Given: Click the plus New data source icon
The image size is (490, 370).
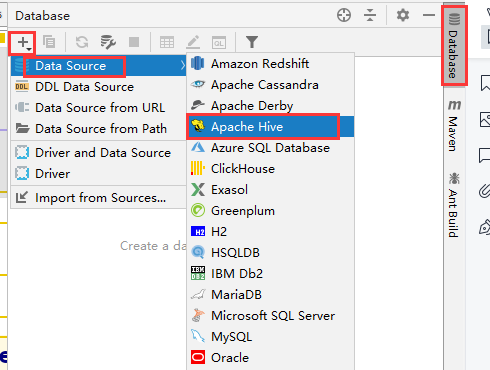Looking at the screenshot, I should point(23,42).
